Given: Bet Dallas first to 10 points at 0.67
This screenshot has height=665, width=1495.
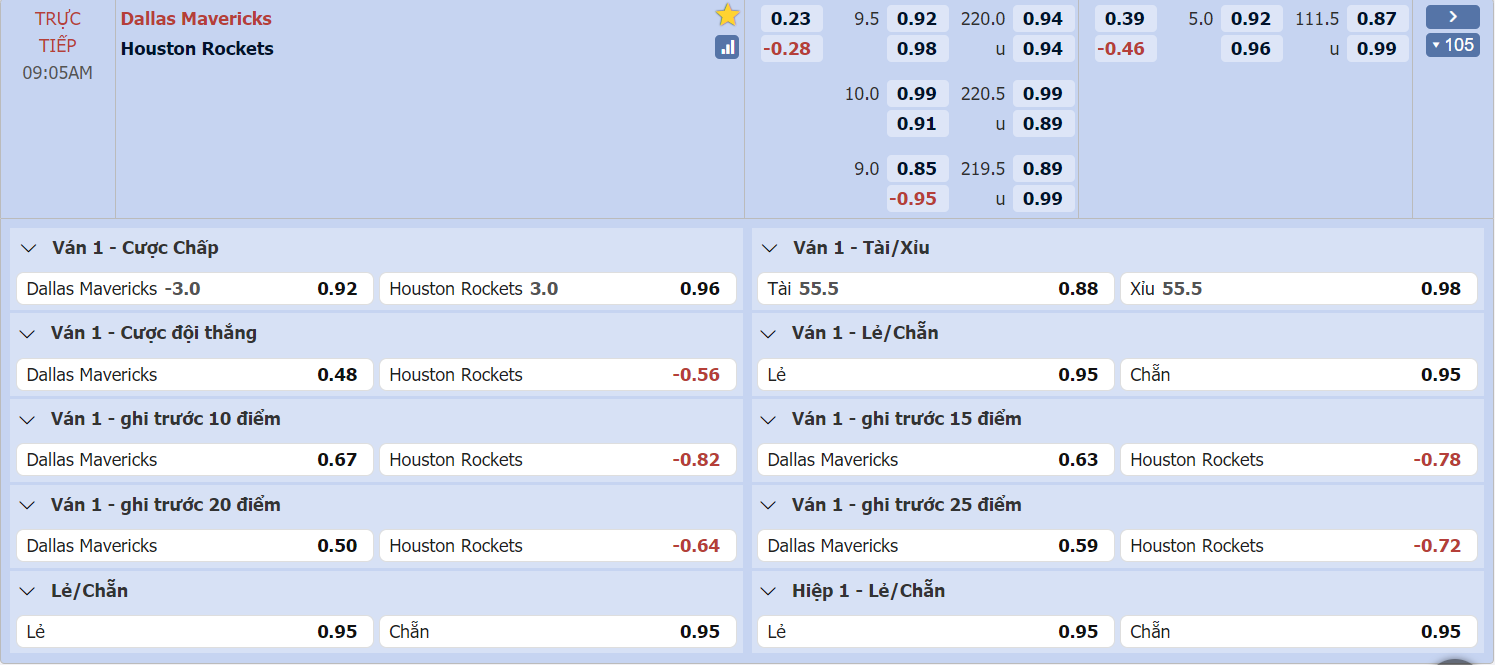Looking at the screenshot, I should pyautogui.click(x=195, y=460).
